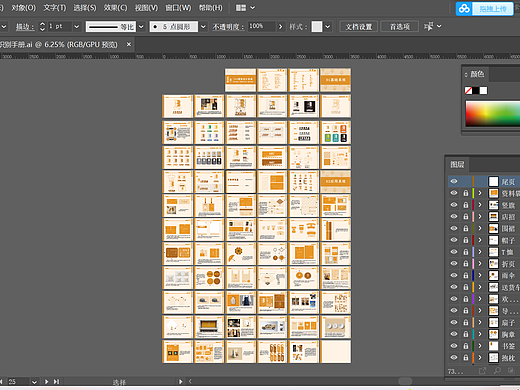Image resolution: width=520 pixels, height=390 pixels.
Task: Switch to the 颜色 panel tab
Action: 477,74
